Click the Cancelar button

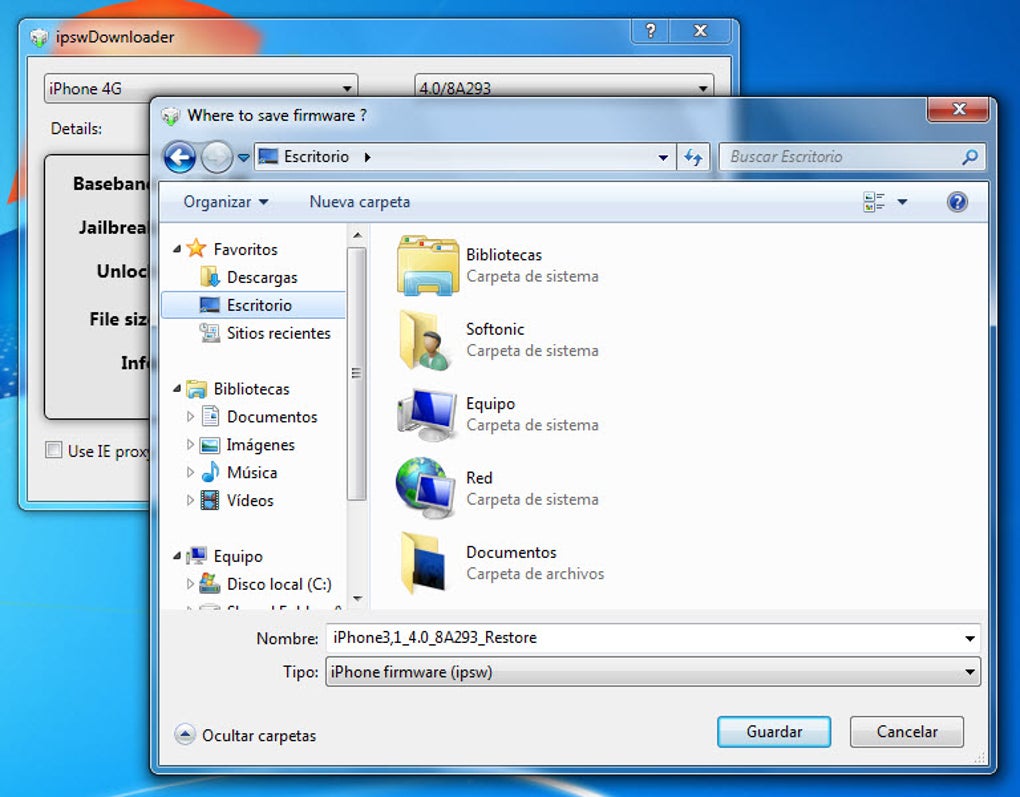(x=907, y=732)
